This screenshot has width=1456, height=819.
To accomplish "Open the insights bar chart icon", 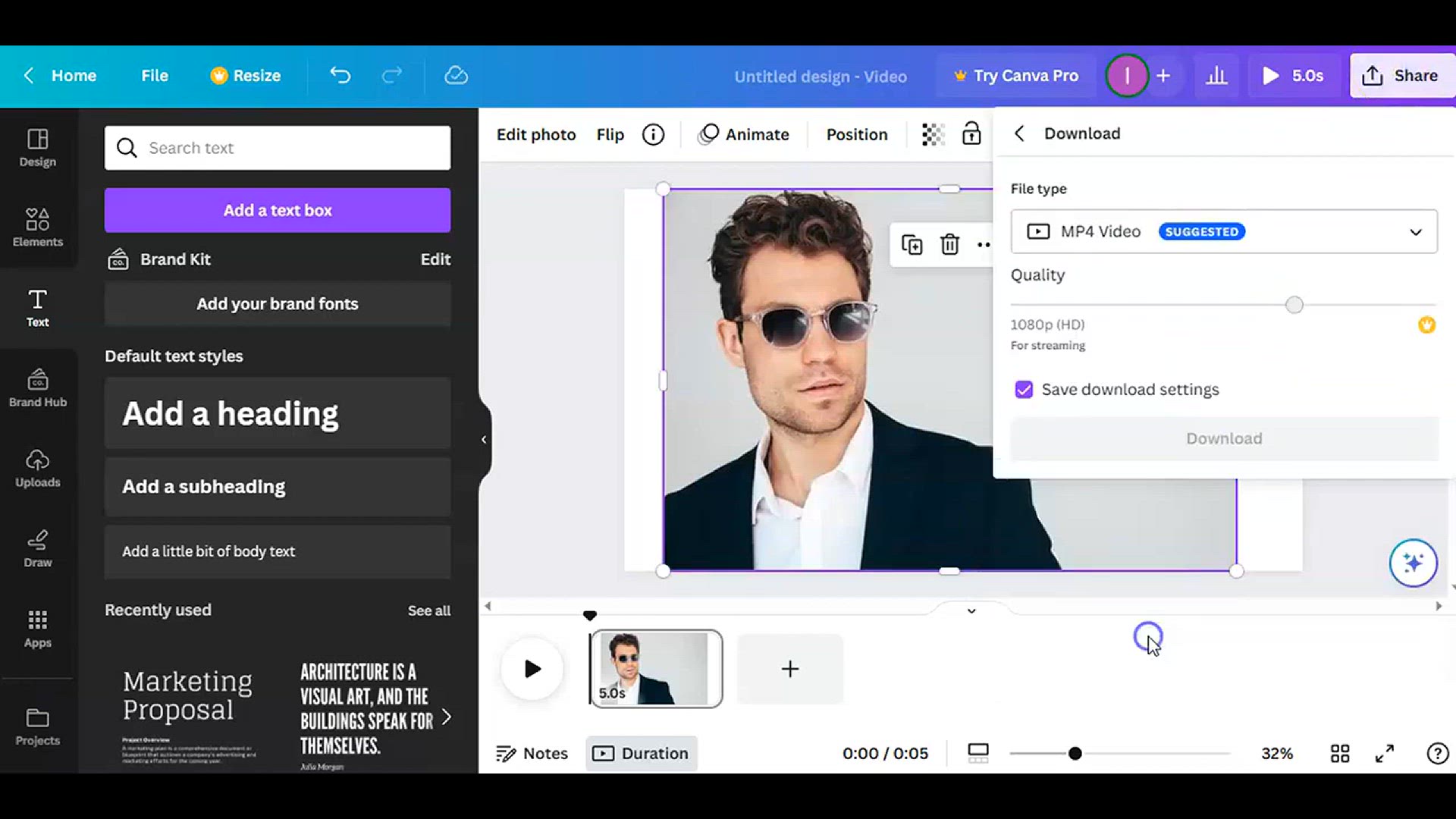I will pyautogui.click(x=1216, y=75).
